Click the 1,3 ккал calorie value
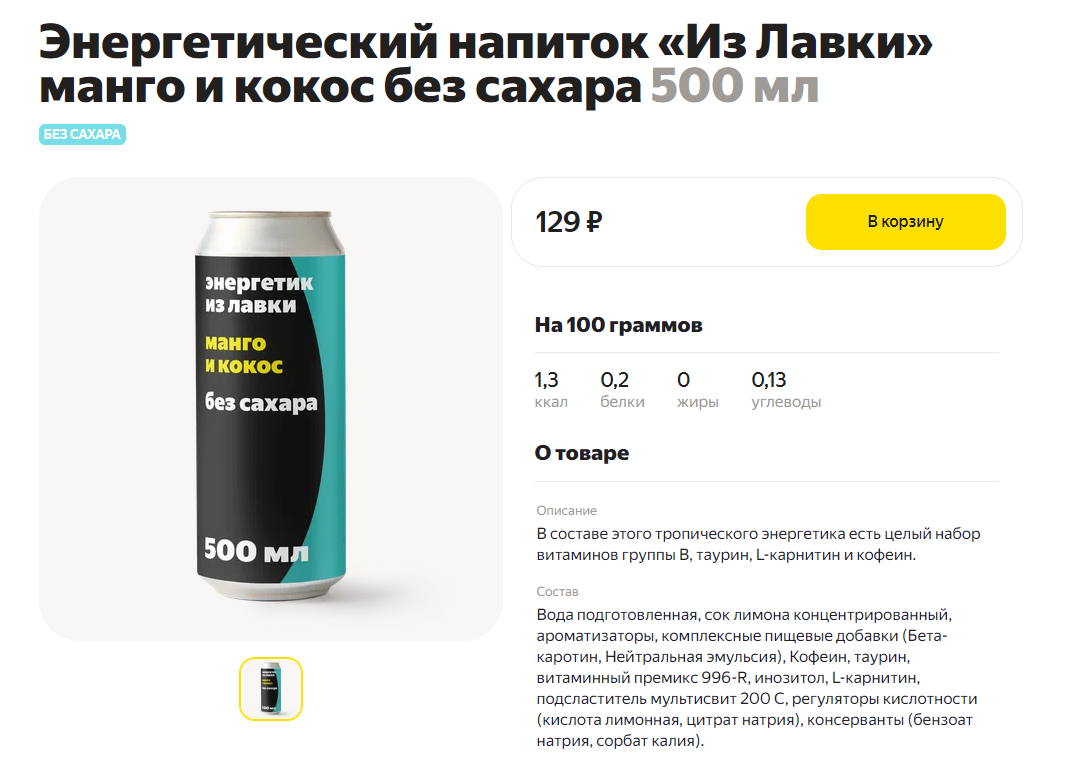 coord(551,389)
